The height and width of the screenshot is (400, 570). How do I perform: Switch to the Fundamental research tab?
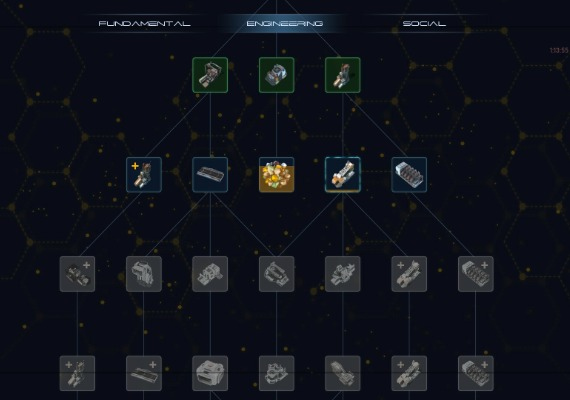[x=144, y=24]
